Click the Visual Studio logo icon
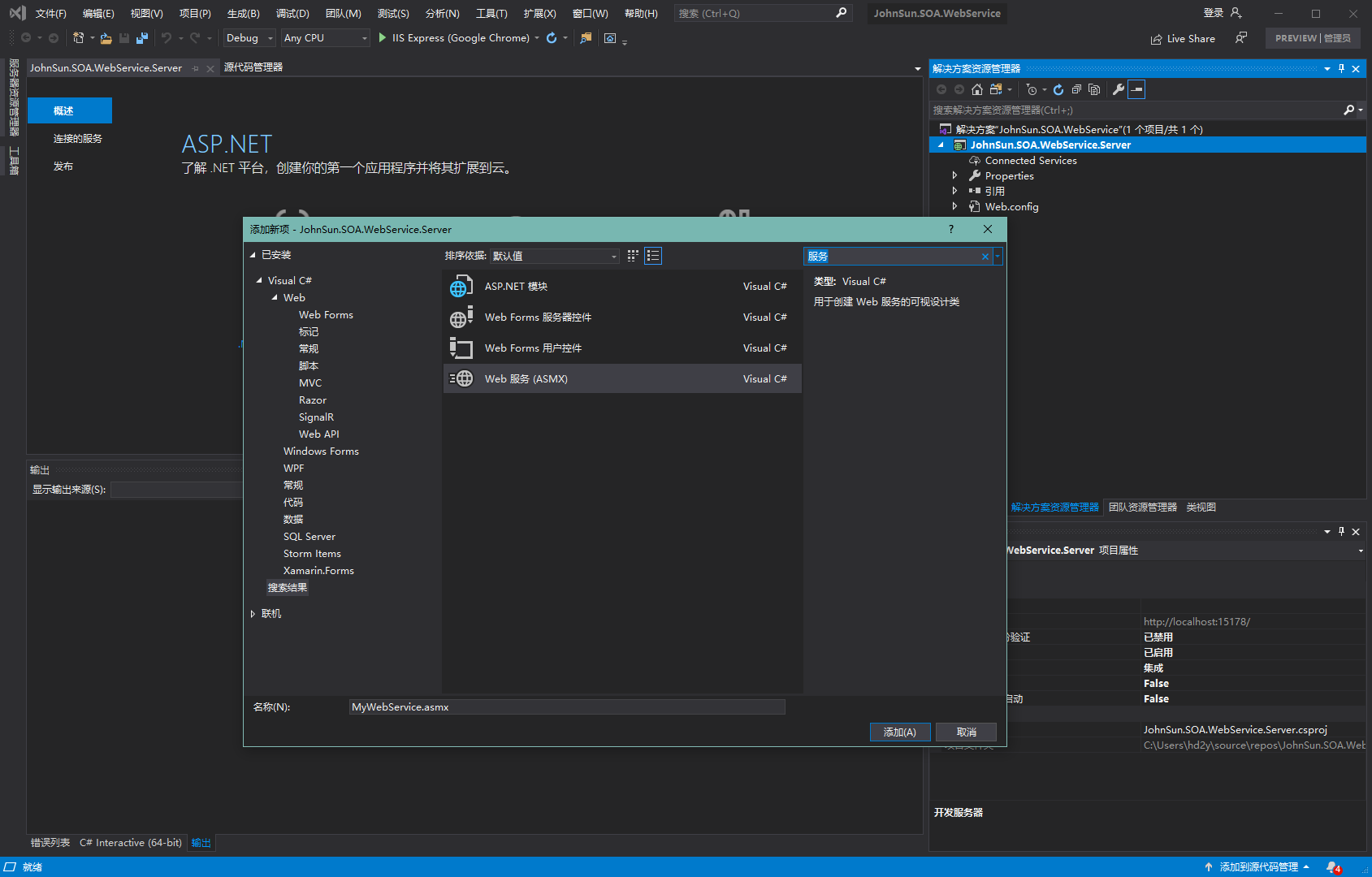1372x877 pixels. (17, 13)
